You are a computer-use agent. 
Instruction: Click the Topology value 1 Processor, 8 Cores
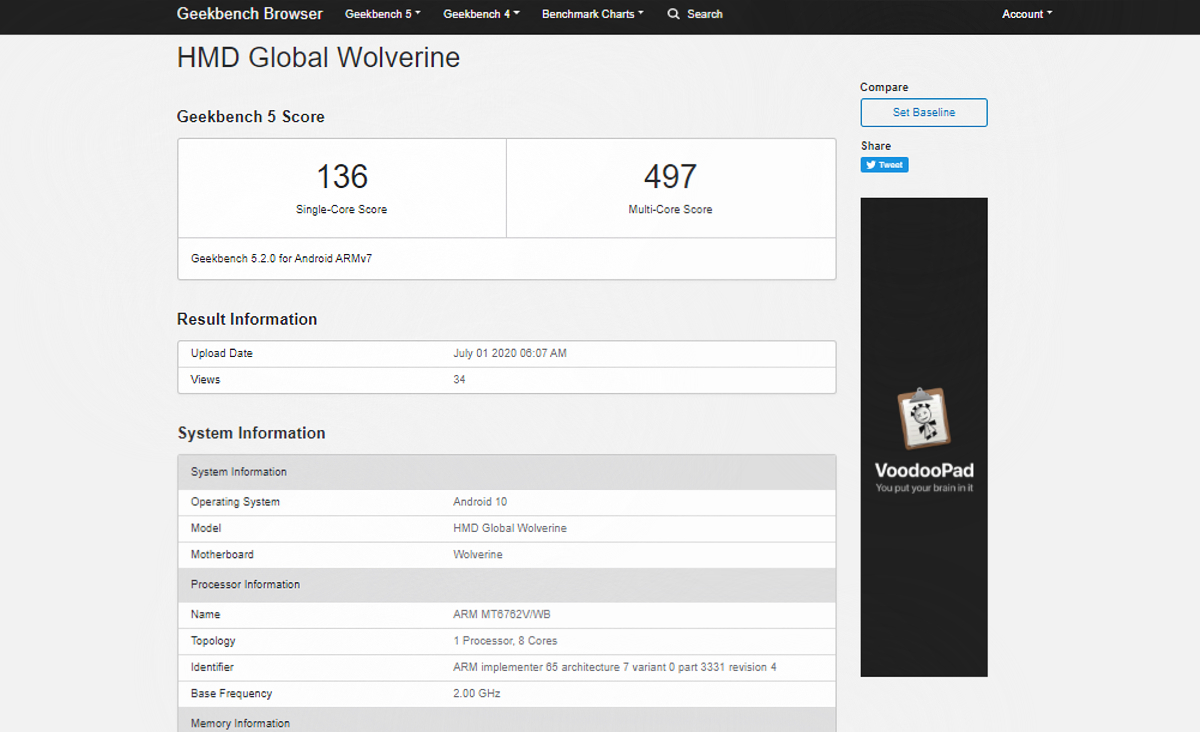[x=505, y=641]
